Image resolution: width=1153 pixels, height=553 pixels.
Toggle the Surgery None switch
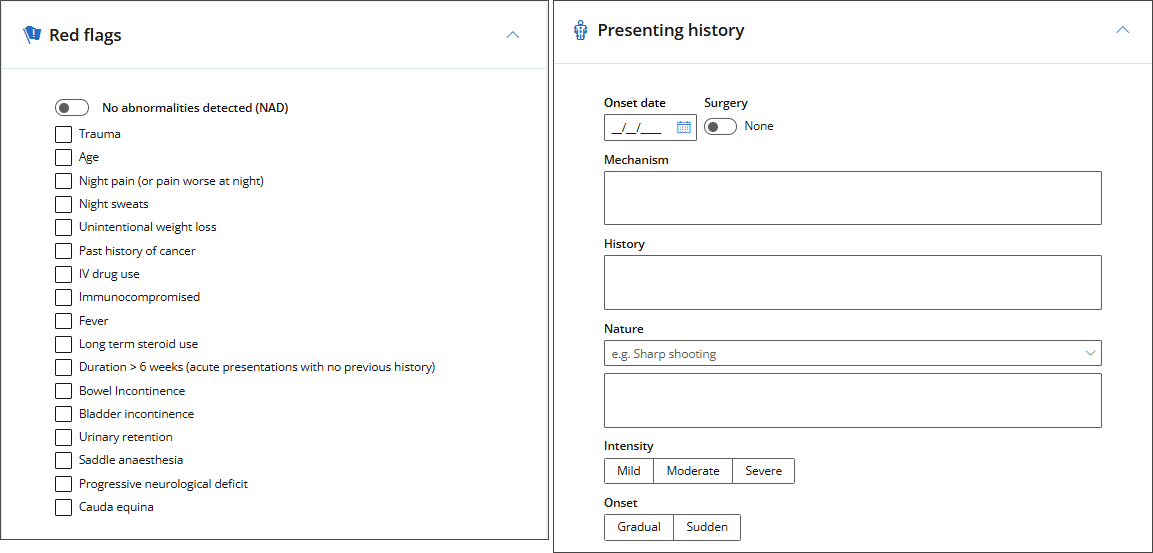(x=720, y=126)
